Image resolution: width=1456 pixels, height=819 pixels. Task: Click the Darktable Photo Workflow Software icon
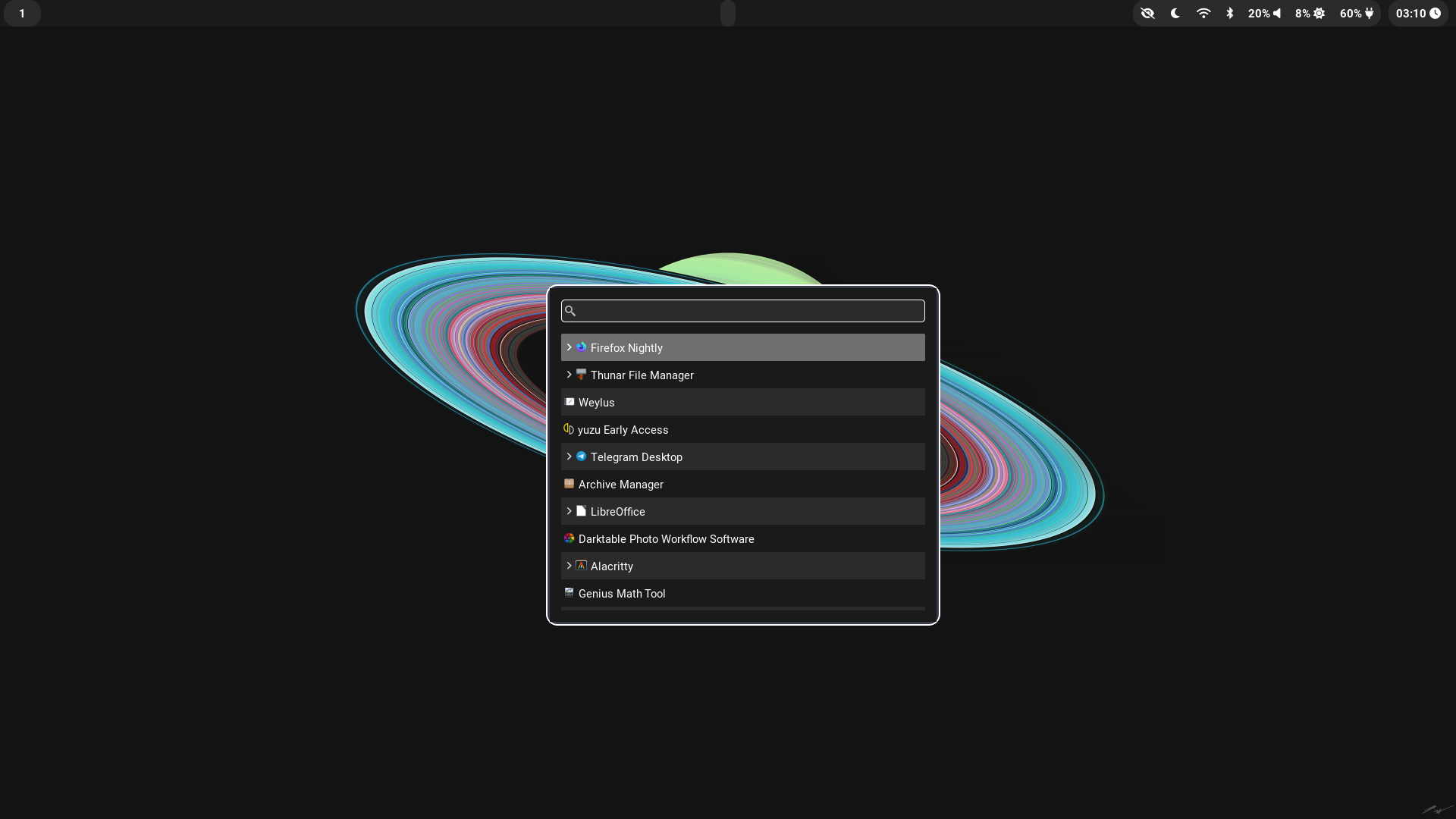click(569, 538)
